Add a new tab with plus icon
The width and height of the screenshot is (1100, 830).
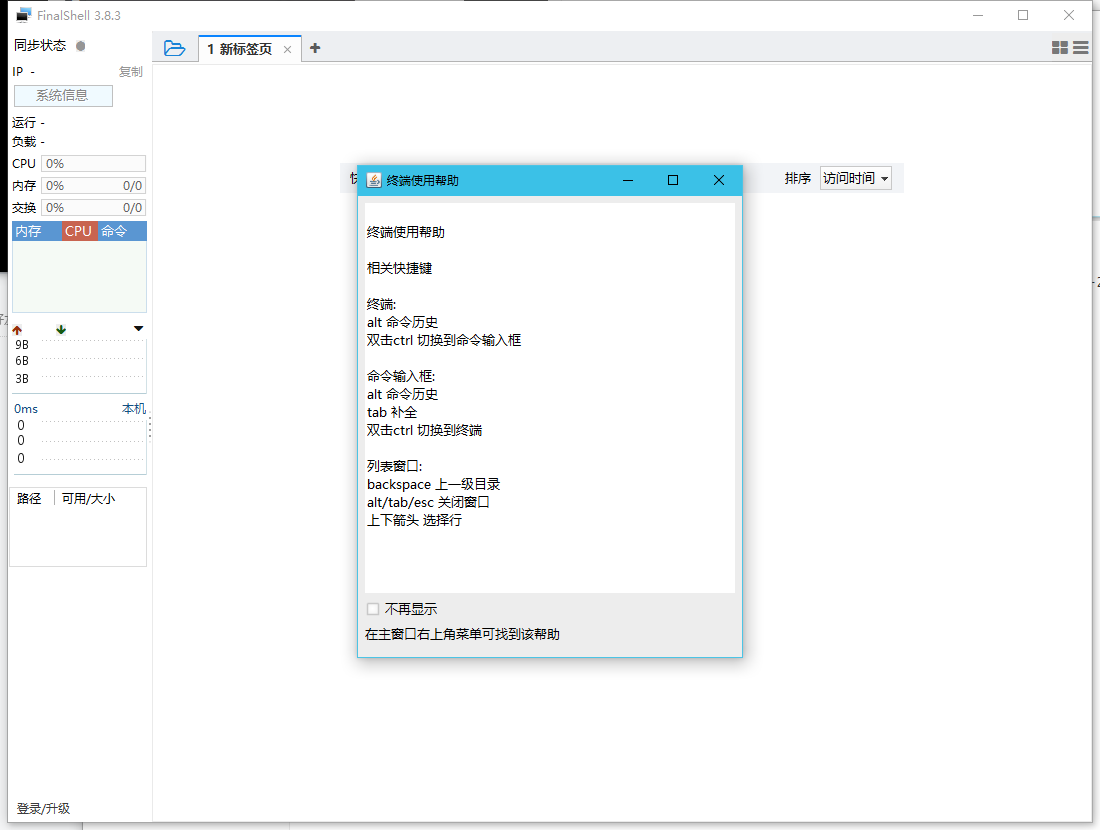315,48
